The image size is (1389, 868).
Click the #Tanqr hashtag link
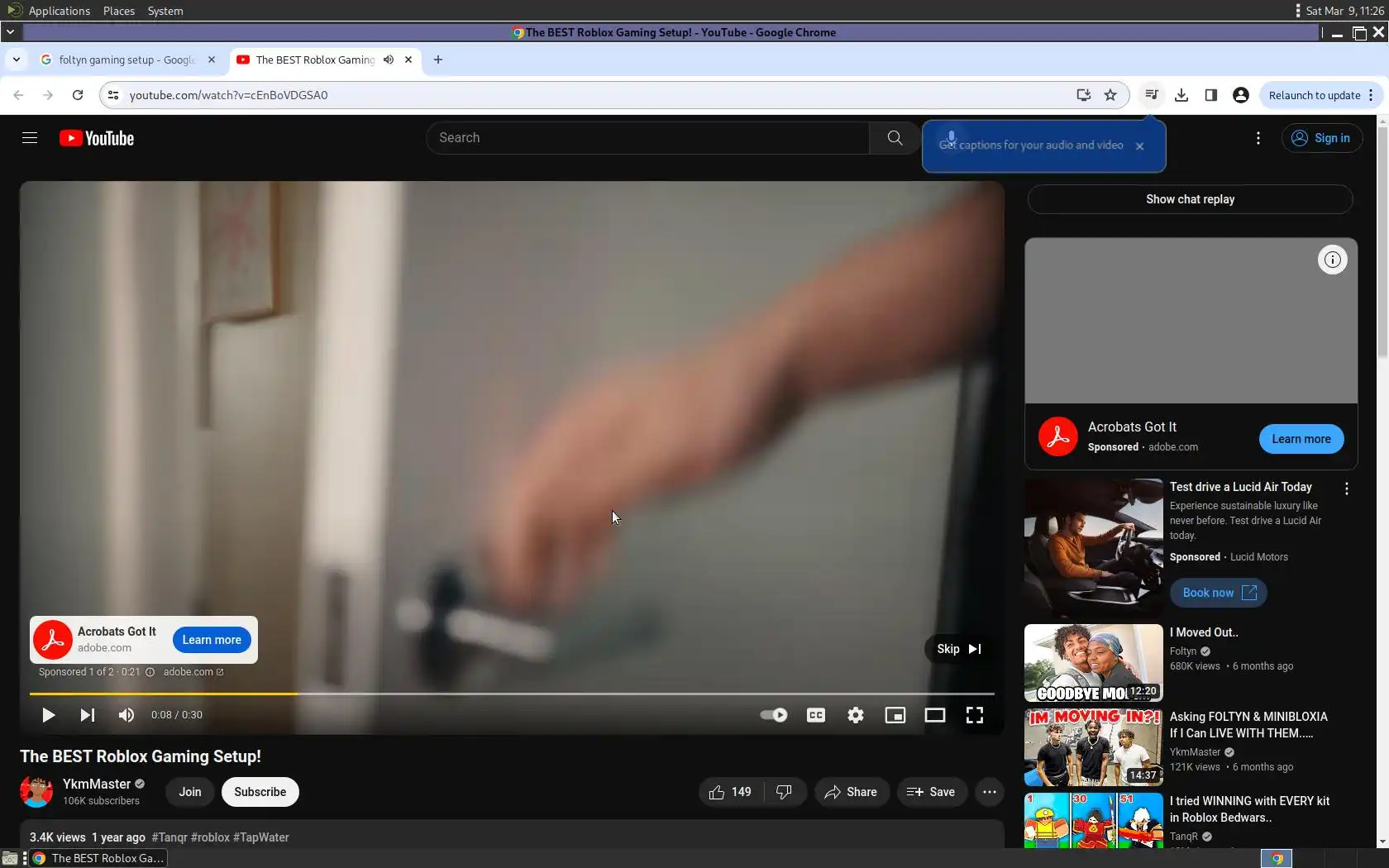click(169, 837)
